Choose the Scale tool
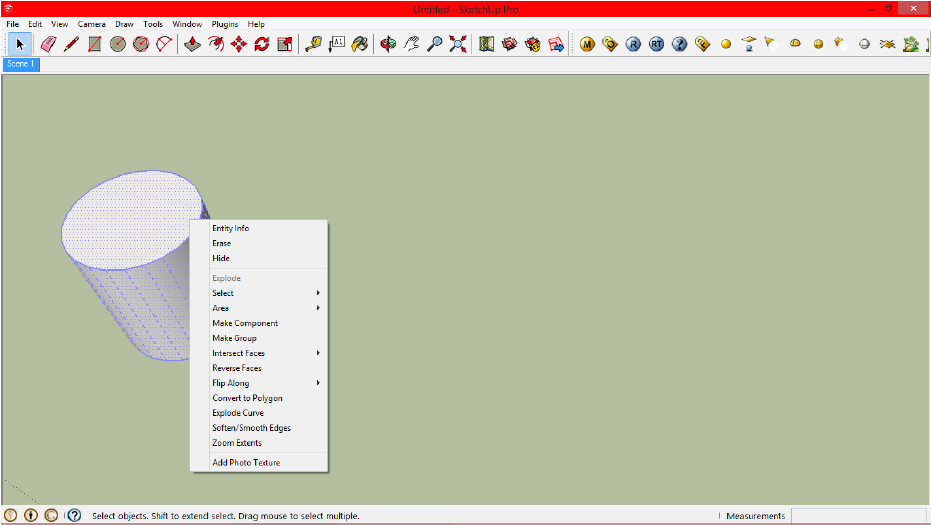The height and width of the screenshot is (525, 931). 285,44
